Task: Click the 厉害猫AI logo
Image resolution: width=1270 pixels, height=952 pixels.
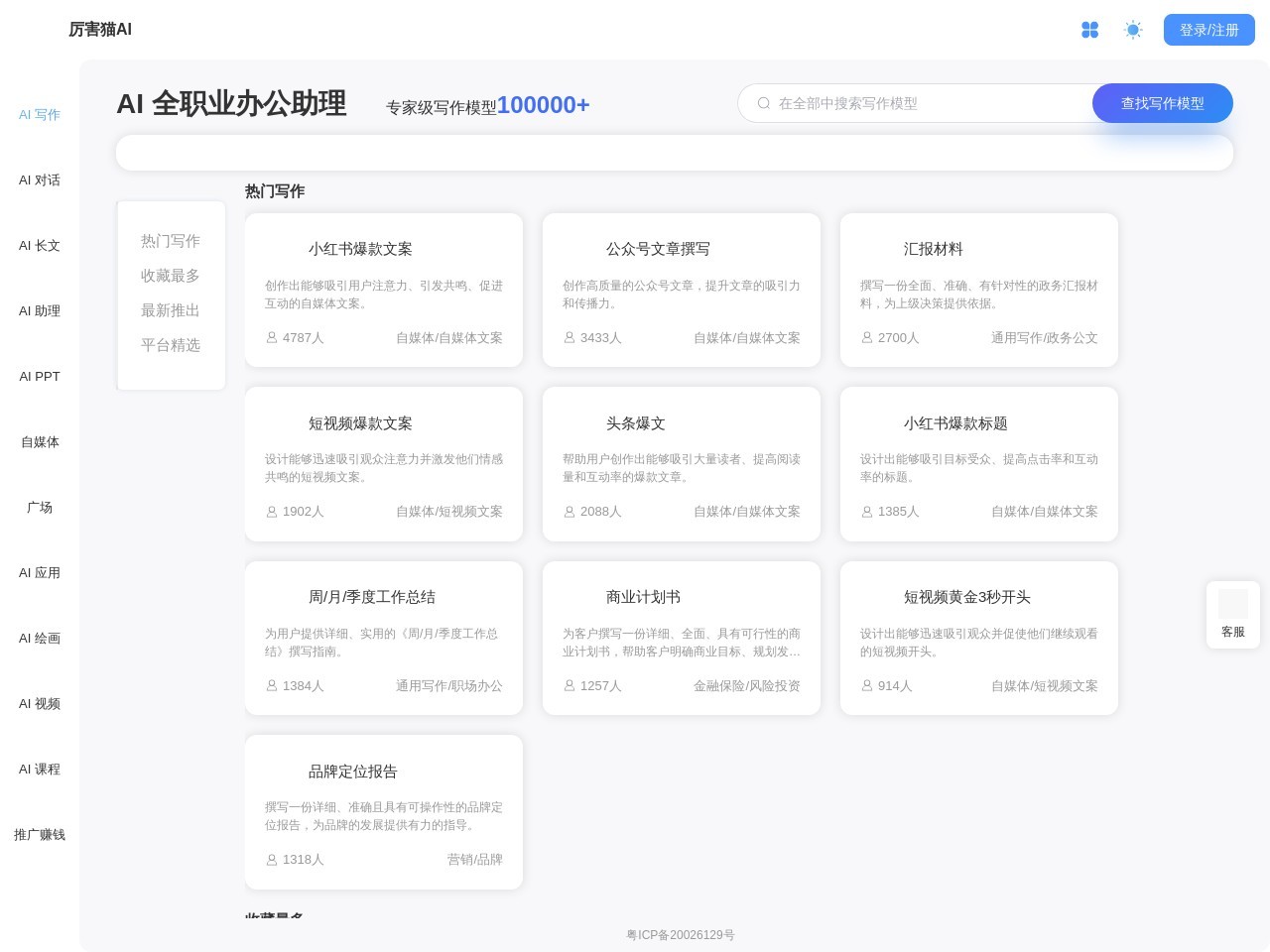Action: 100,30
